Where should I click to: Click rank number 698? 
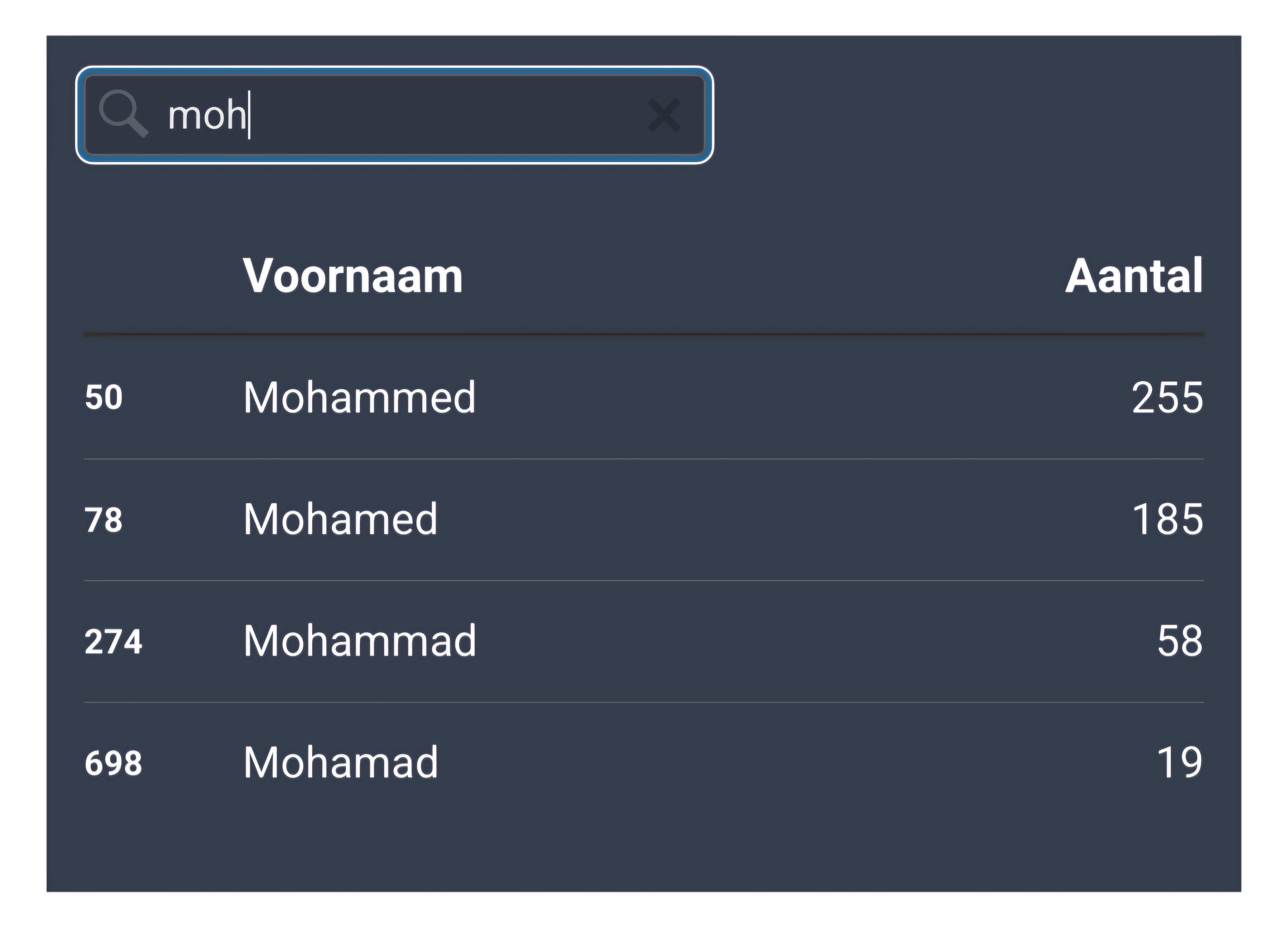[113, 763]
